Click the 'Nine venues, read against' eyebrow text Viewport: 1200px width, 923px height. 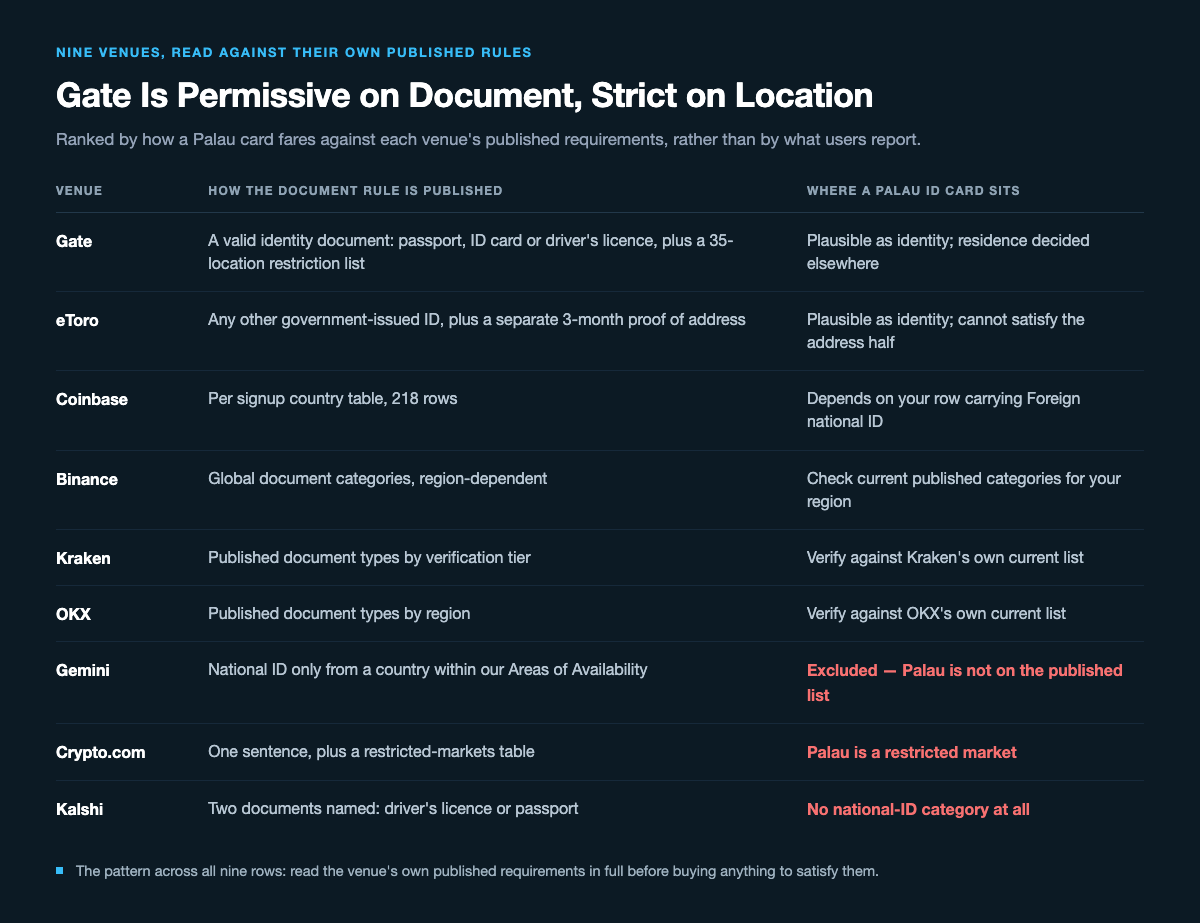pyautogui.click(x=294, y=51)
